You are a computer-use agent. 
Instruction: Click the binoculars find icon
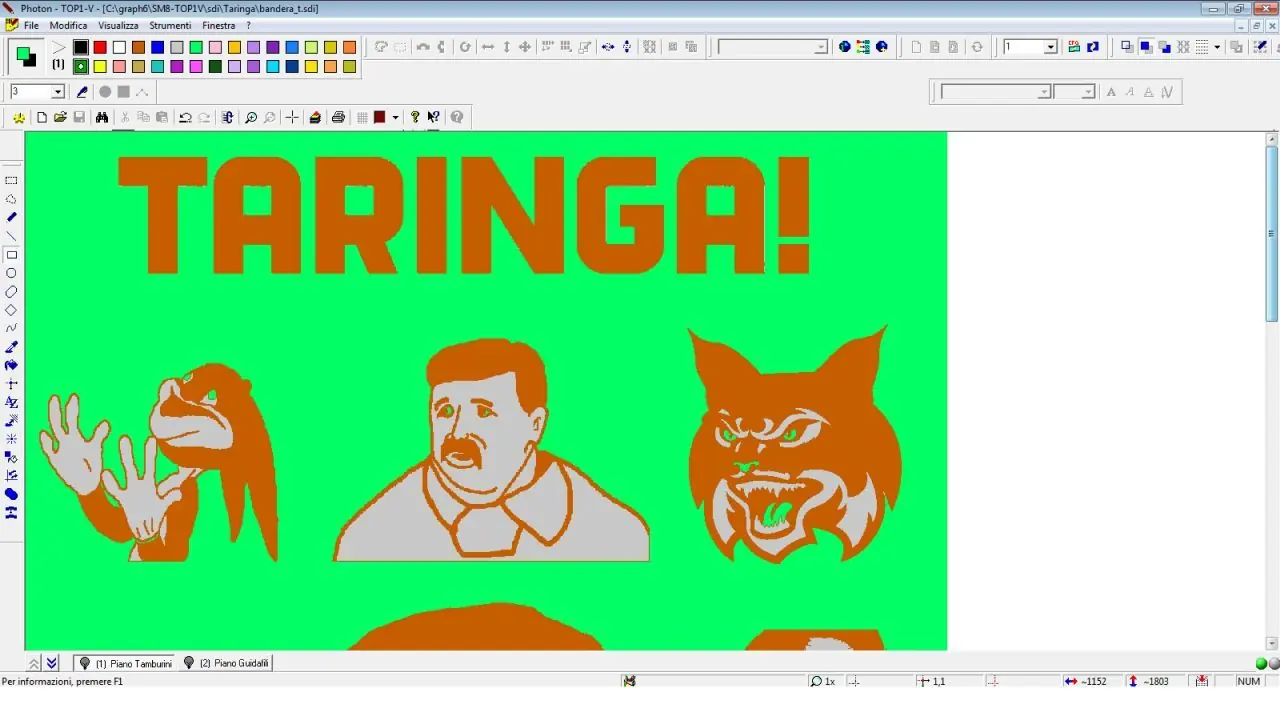101,117
